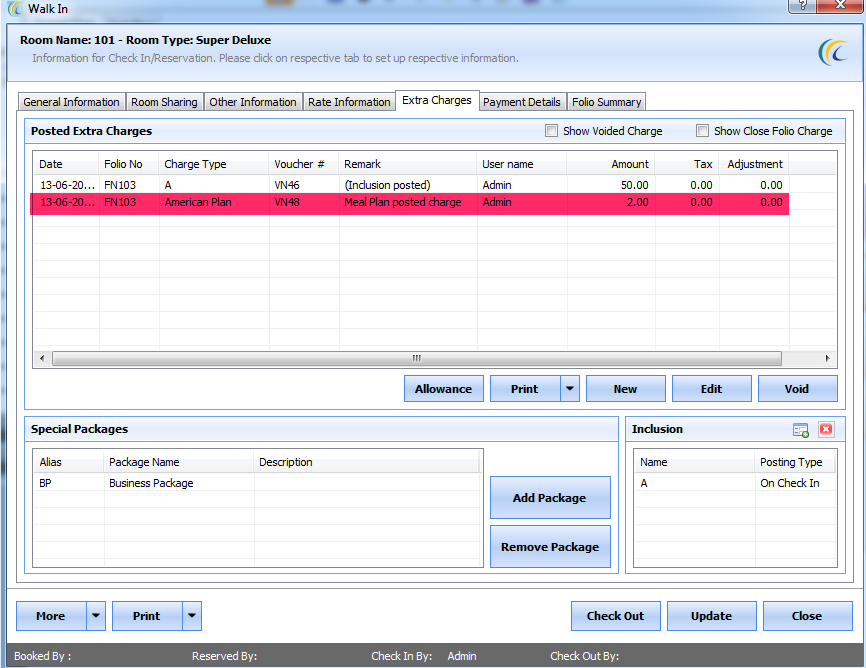Viewport: 866px width, 668px height.
Task: Open the Other Information tab
Action: pyautogui.click(x=252, y=102)
